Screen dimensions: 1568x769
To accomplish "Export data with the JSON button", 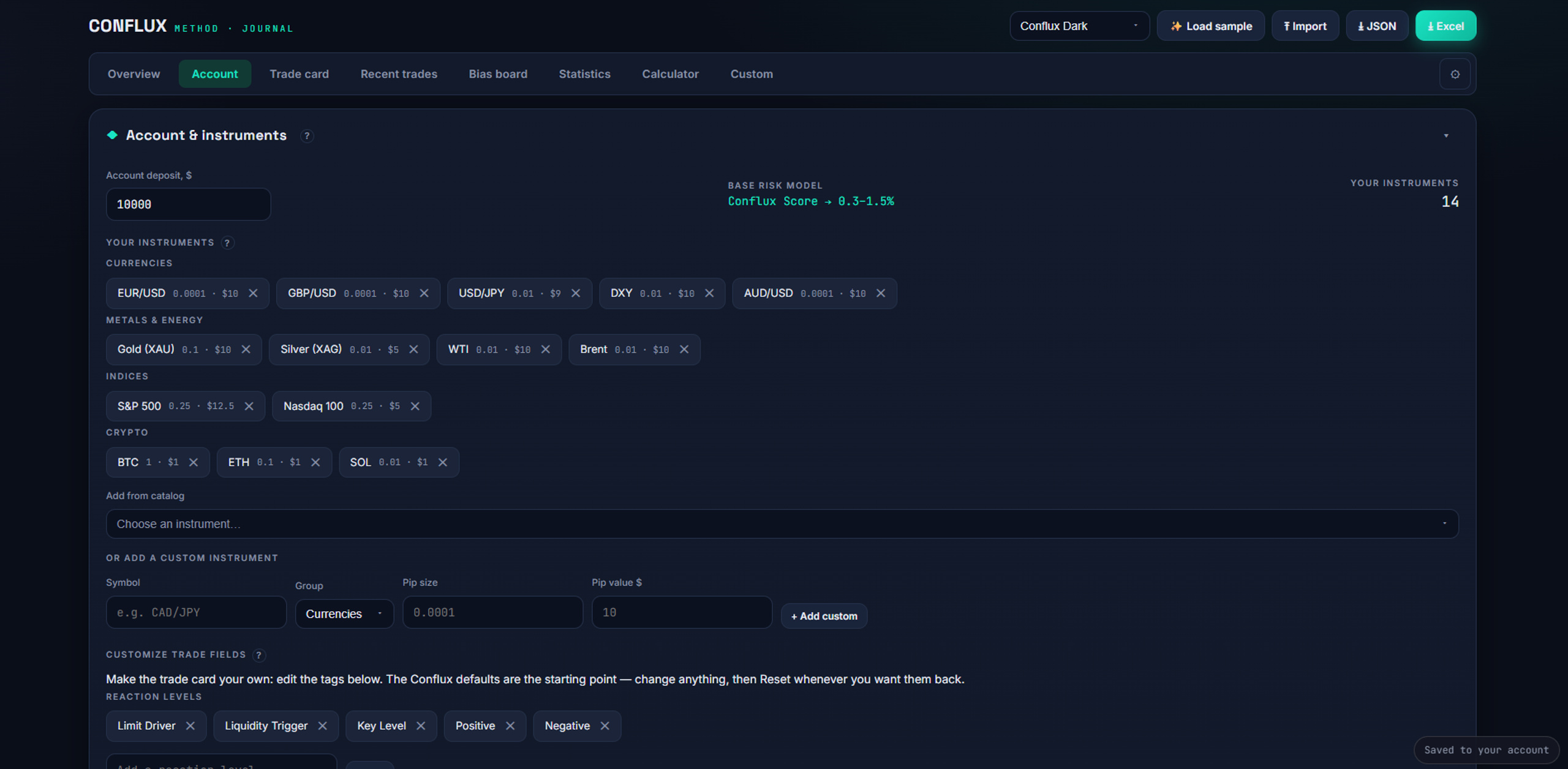I will 1377,26.
